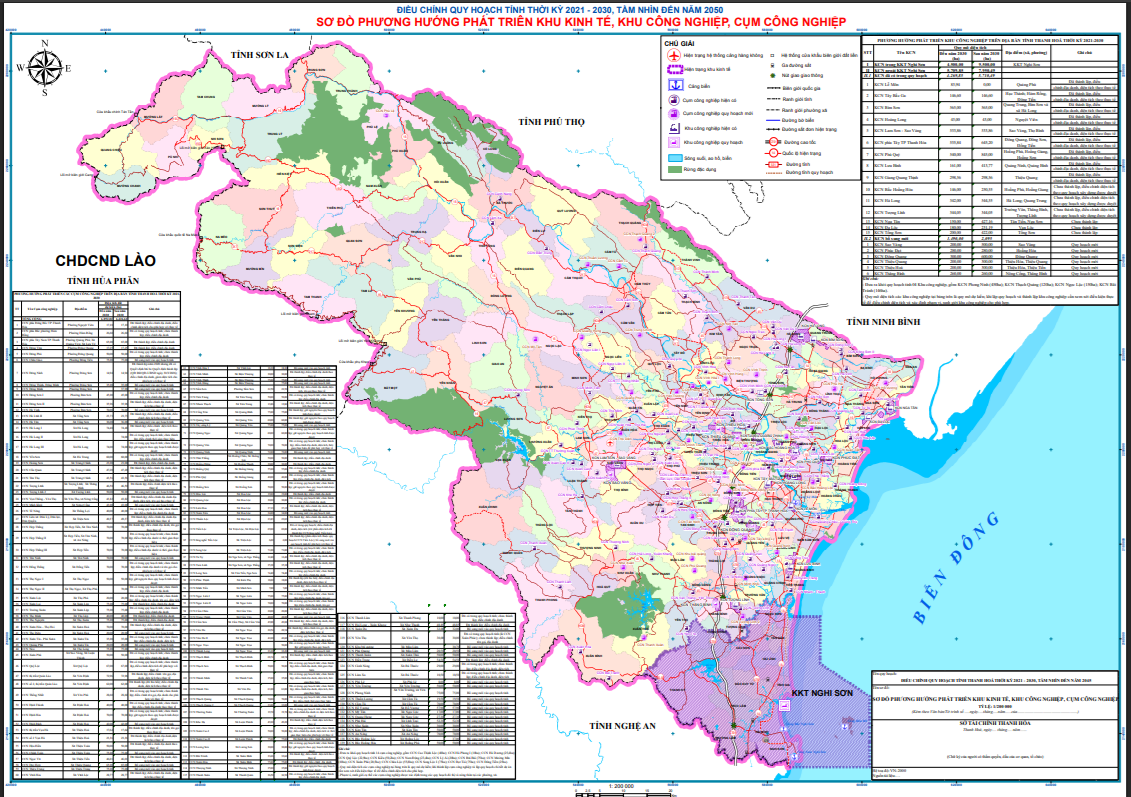Click the 'CHDCND LÀO' map label

(x=105, y=260)
